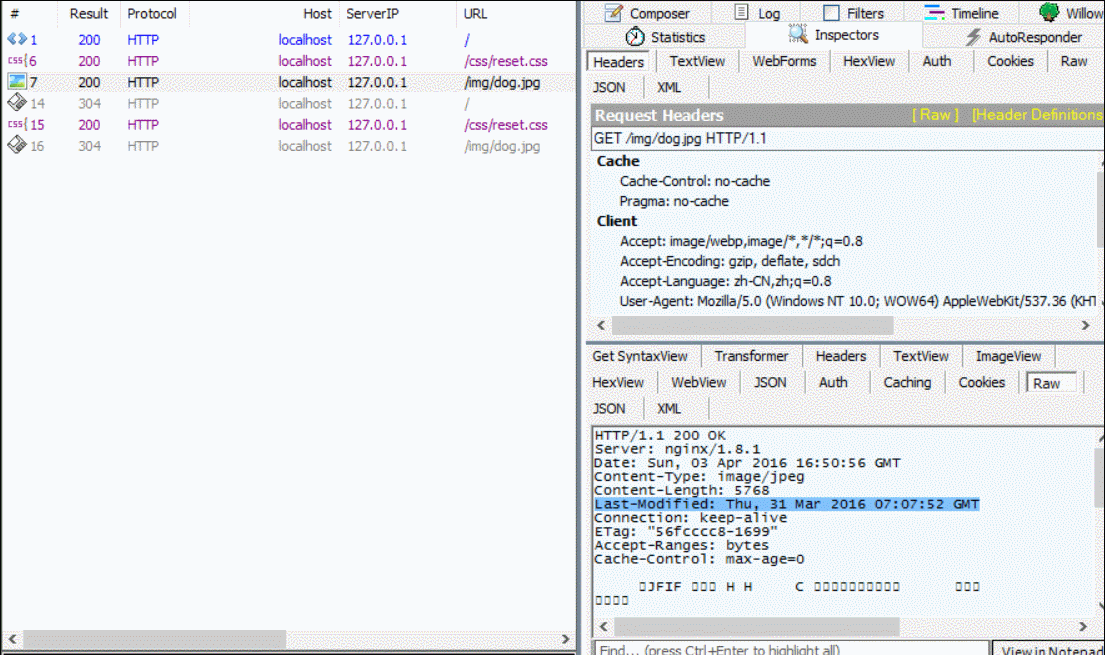This screenshot has height=655, width=1105.
Task: Click the Inspectors magnifier icon
Action: 798,35
